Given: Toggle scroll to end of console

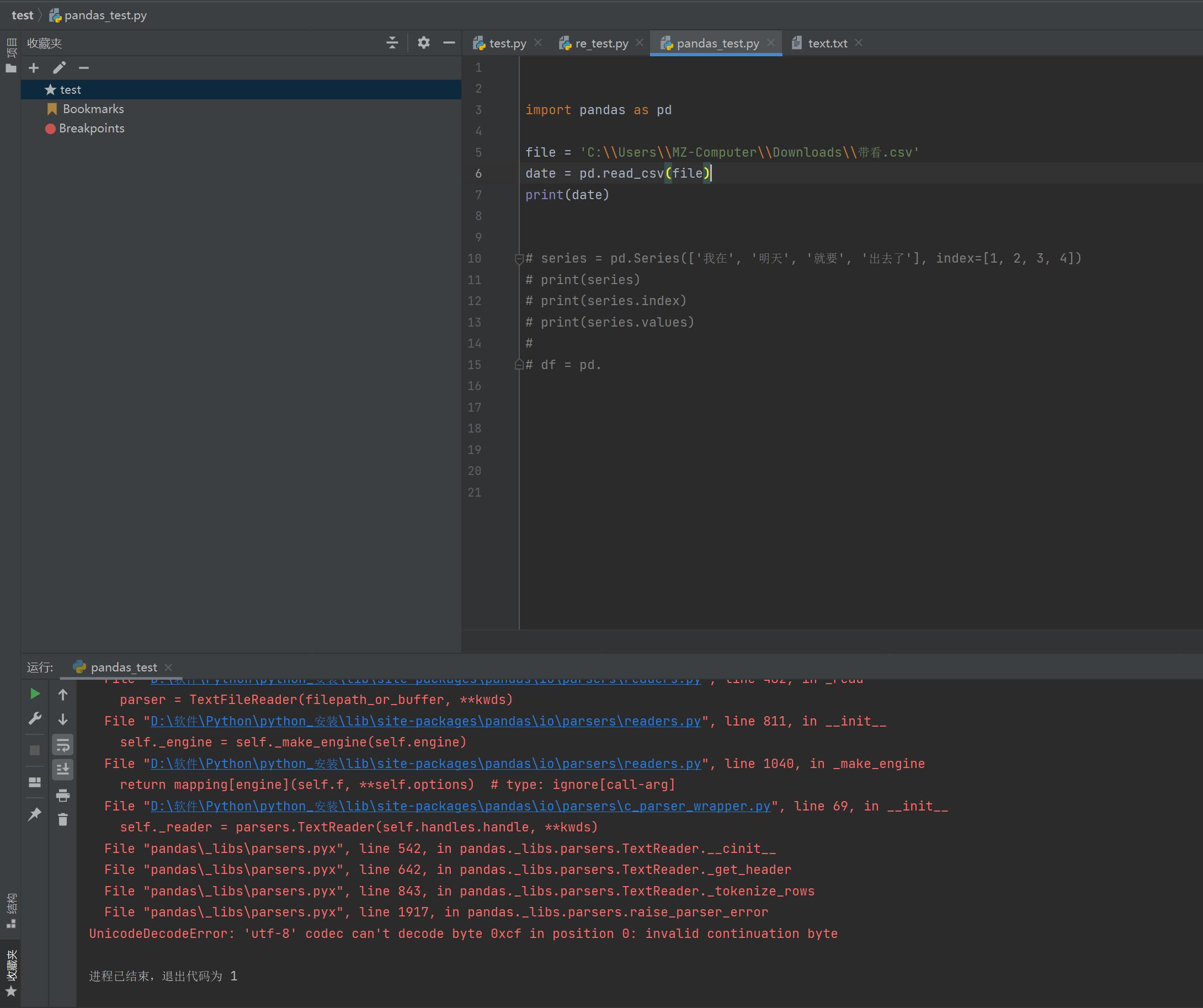Looking at the screenshot, I should point(62,769).
